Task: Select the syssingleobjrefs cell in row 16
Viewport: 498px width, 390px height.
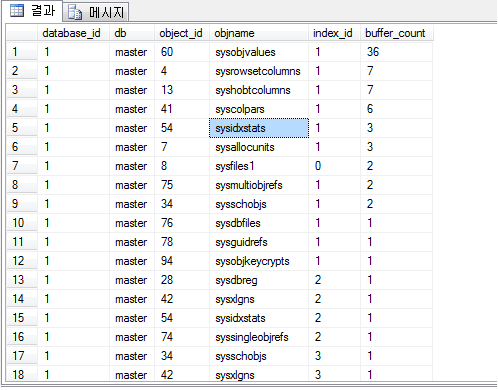Action: [x=259, y=337]
